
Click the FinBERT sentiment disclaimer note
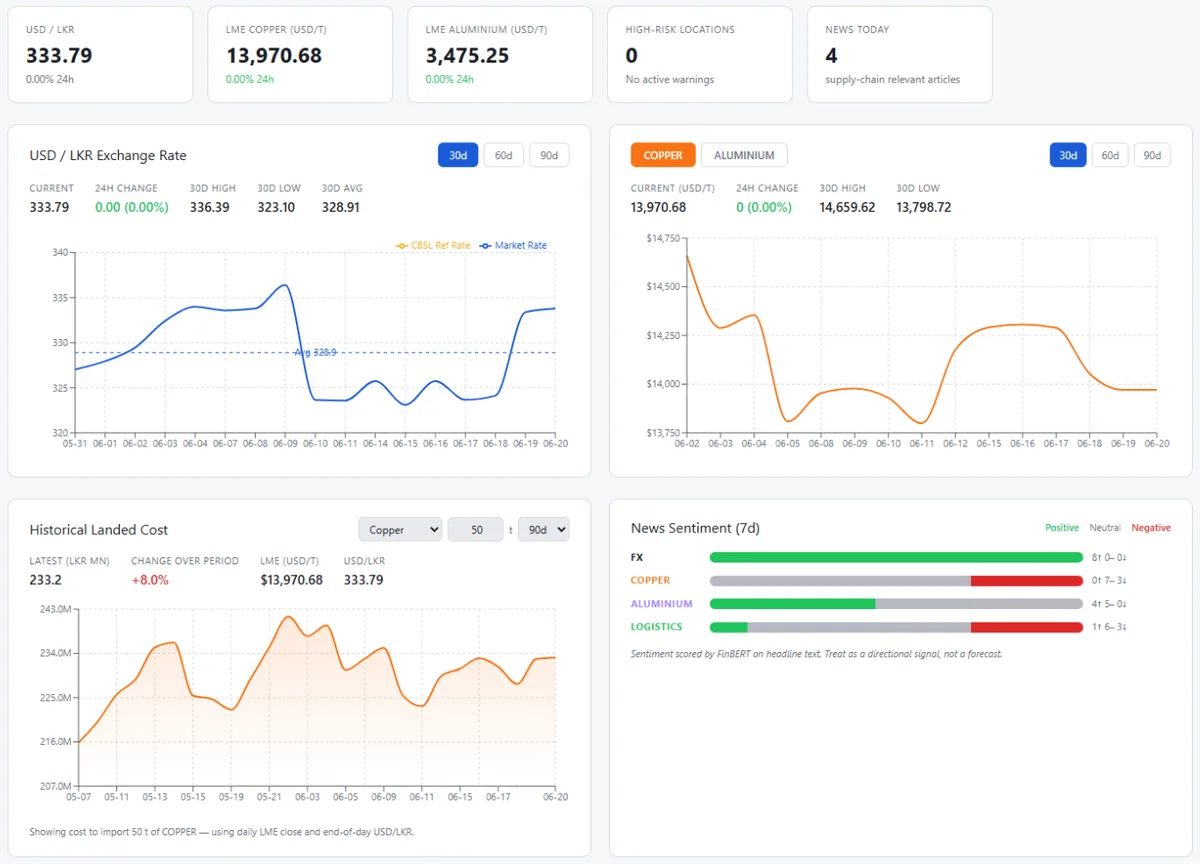816,654
